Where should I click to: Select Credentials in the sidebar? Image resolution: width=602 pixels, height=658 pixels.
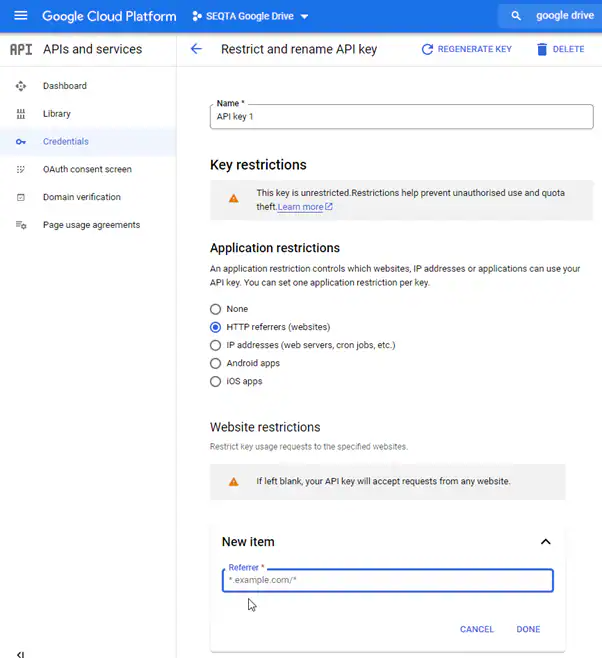click(x=65, y=141)
